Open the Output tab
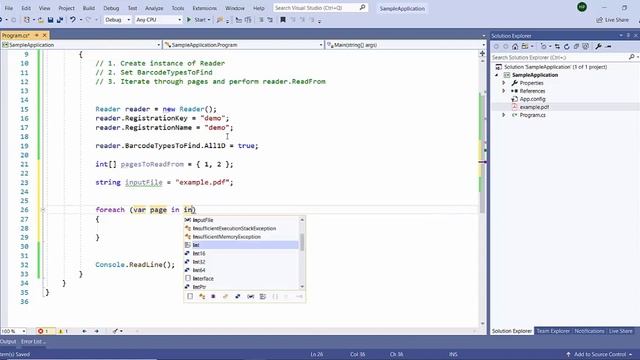 (8, 341)
